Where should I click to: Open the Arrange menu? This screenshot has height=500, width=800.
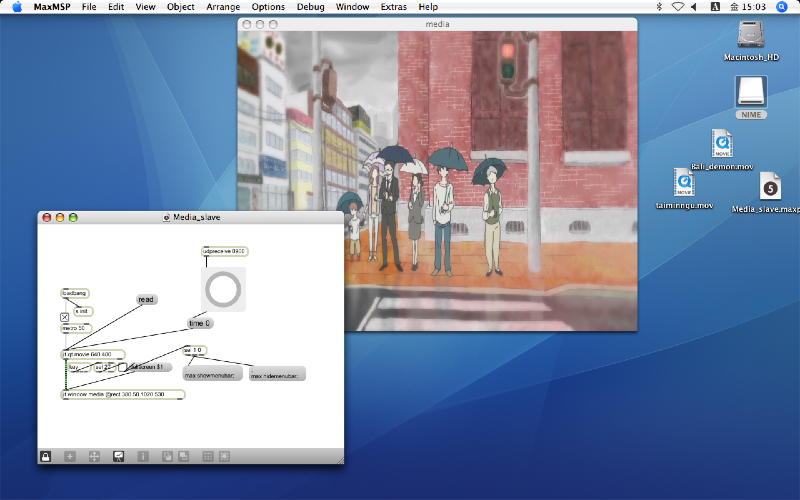tap(223, 7)
